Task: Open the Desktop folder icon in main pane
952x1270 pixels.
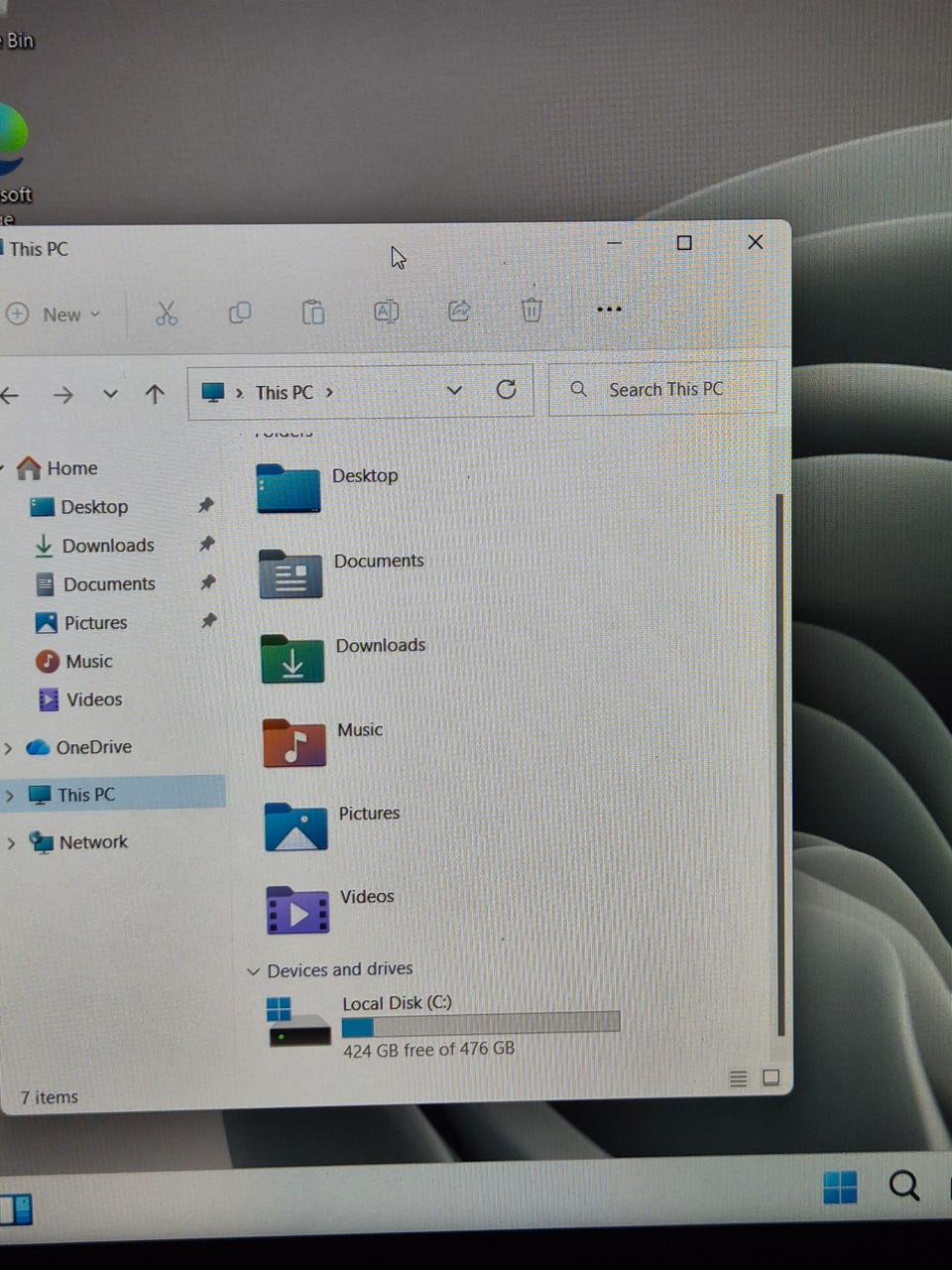Action: (x=288, y=488)
